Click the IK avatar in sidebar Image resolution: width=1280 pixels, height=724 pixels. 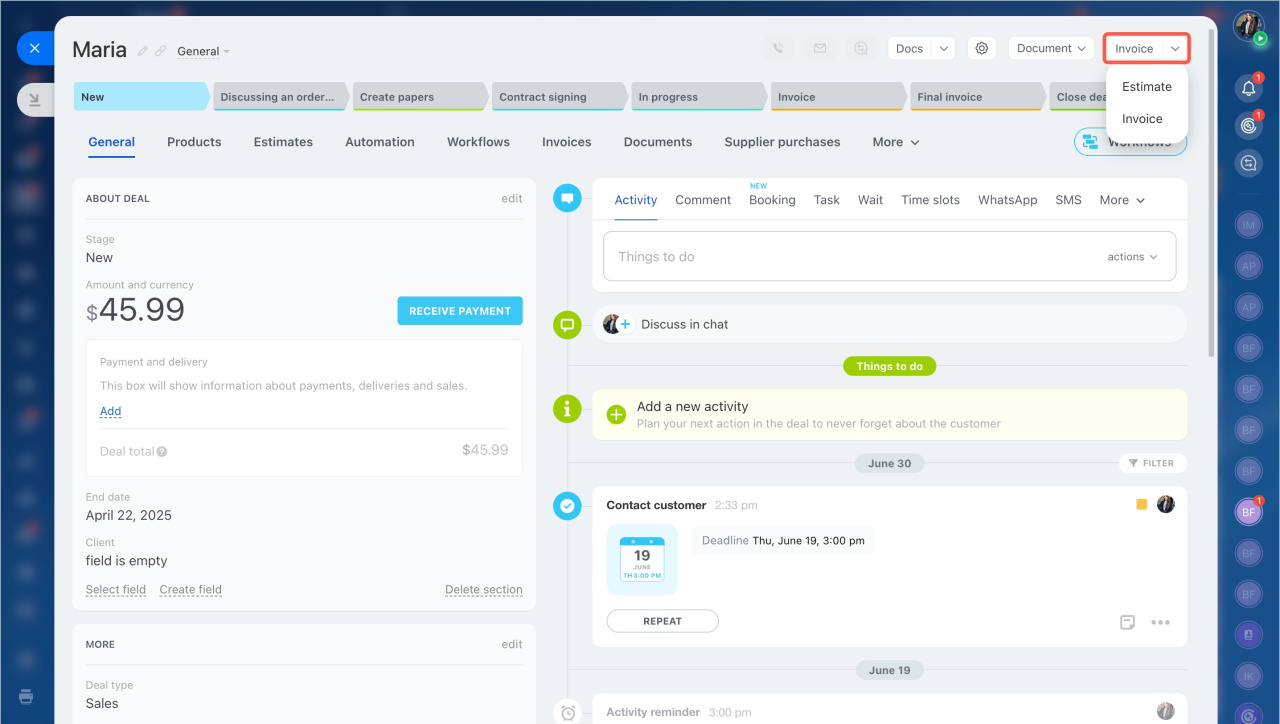click(x=1248, y=676)
